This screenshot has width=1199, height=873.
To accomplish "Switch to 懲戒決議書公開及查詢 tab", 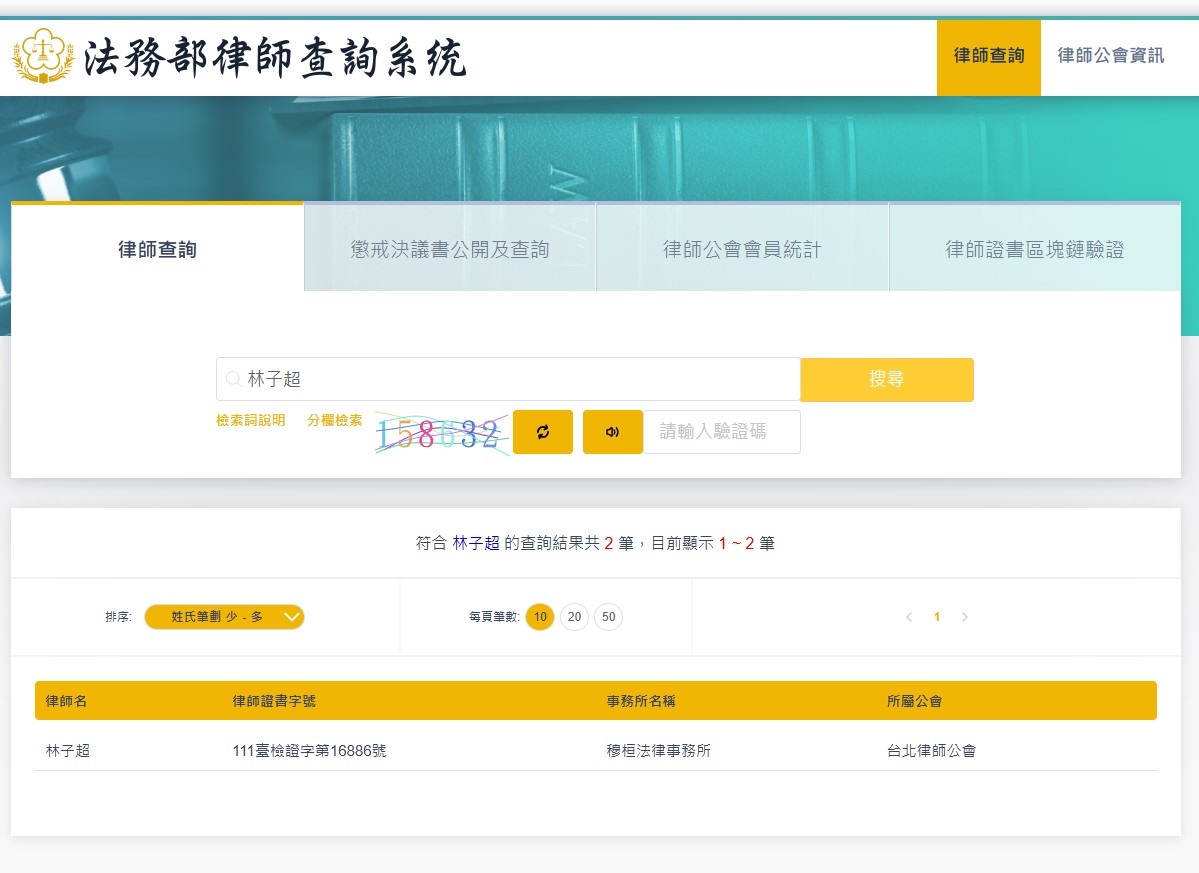I will tap(450, 249).
